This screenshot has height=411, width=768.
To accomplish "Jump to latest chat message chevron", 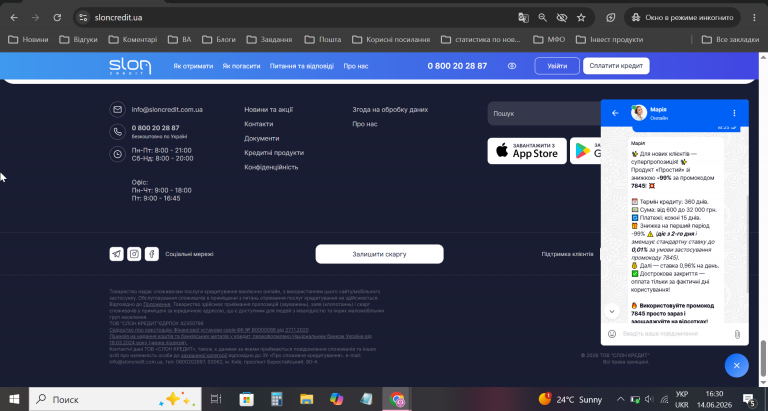I will click(x=612, y=311).
